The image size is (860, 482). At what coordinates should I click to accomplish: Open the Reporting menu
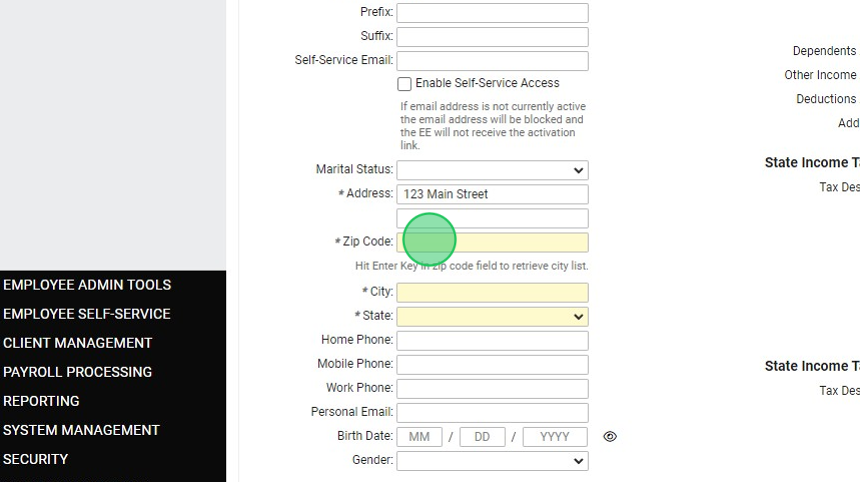[x=42, y=401]
